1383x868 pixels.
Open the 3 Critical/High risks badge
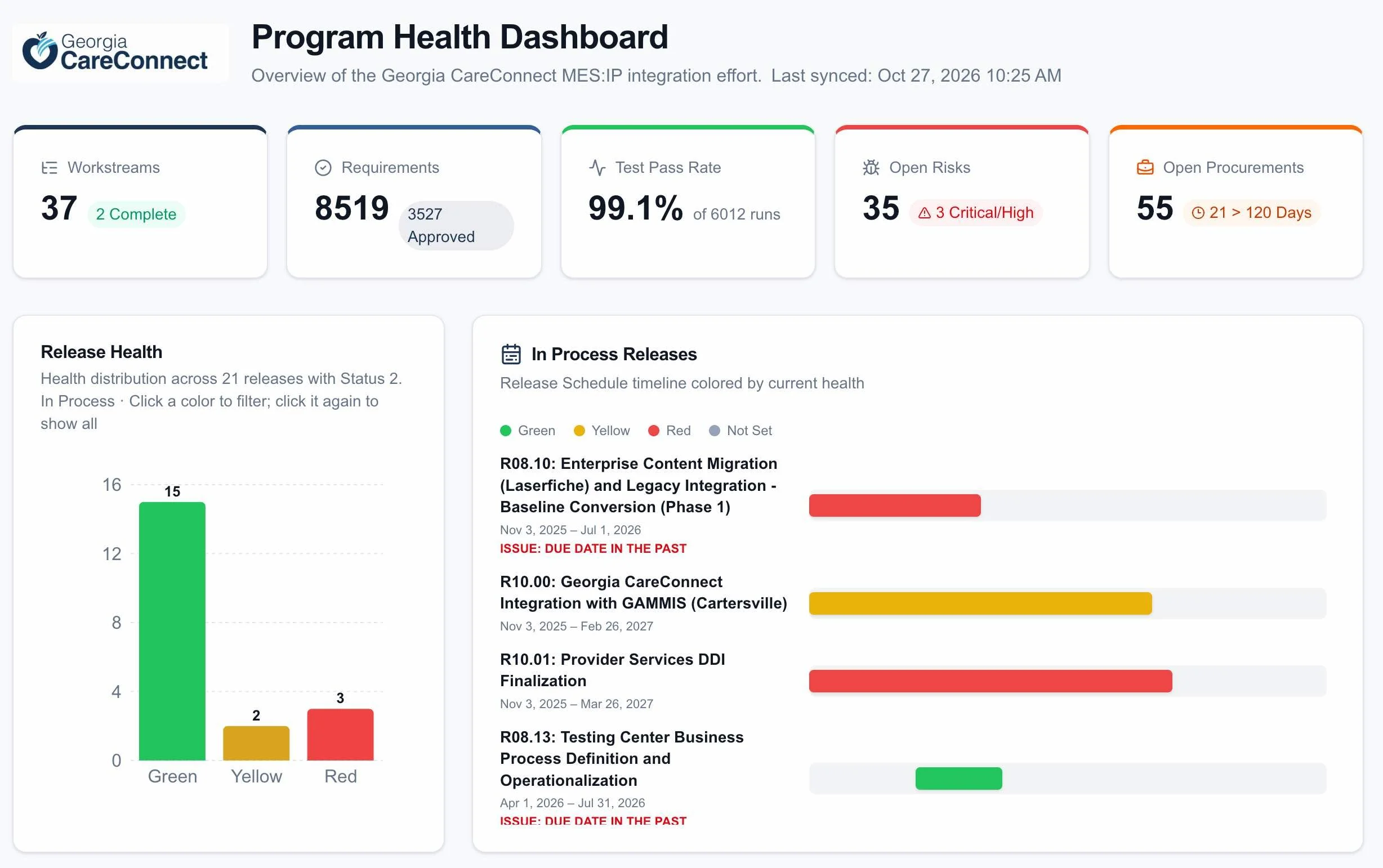click(976, 213)
